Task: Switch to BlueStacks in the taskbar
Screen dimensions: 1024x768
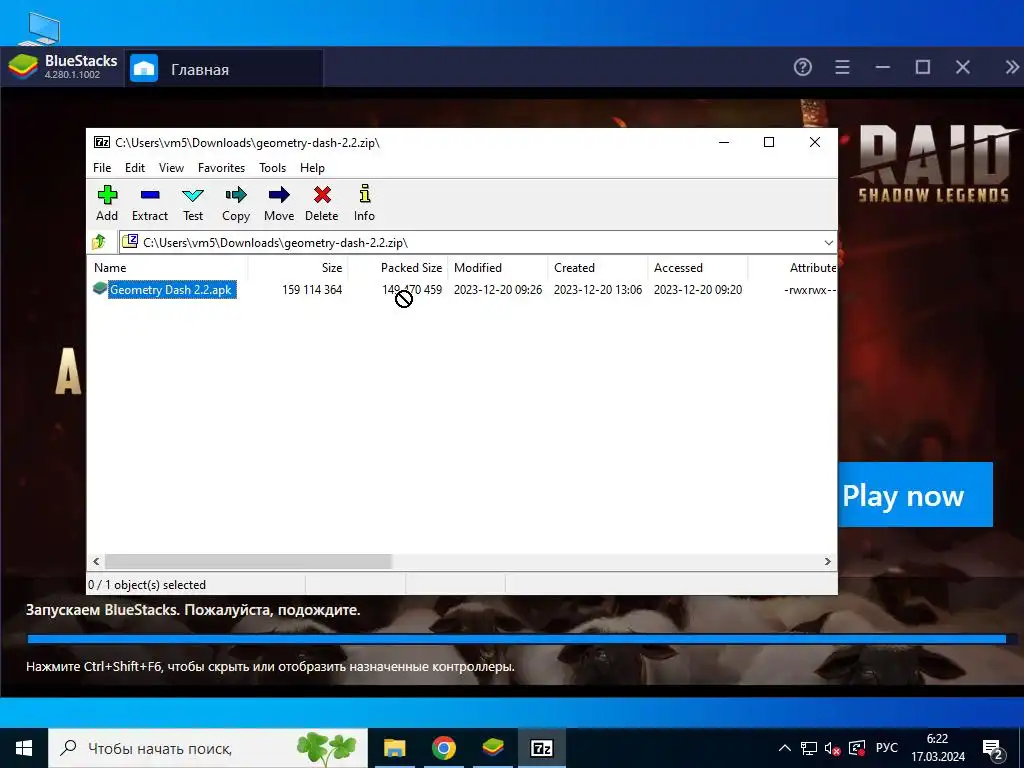Action: coord(493,748)
